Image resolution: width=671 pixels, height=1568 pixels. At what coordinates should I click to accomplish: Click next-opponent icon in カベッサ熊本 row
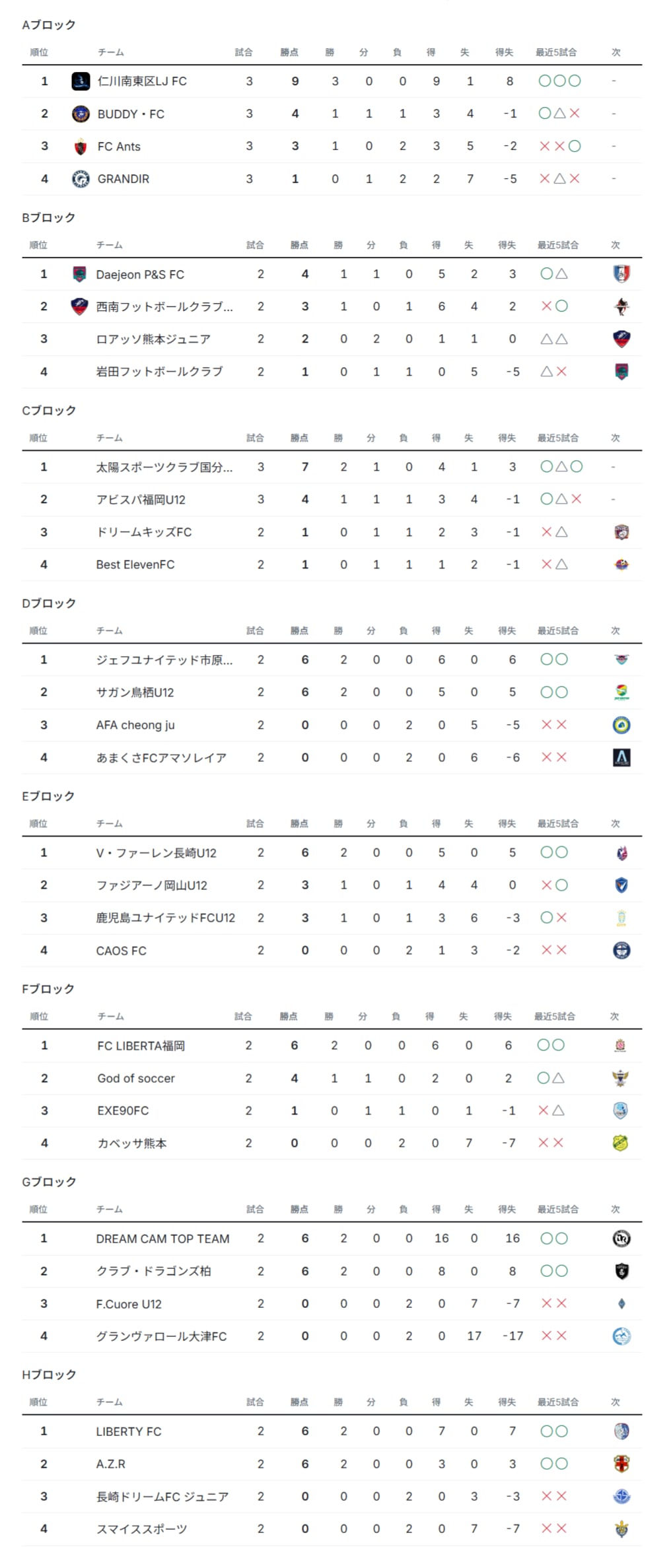[620, 1143]
